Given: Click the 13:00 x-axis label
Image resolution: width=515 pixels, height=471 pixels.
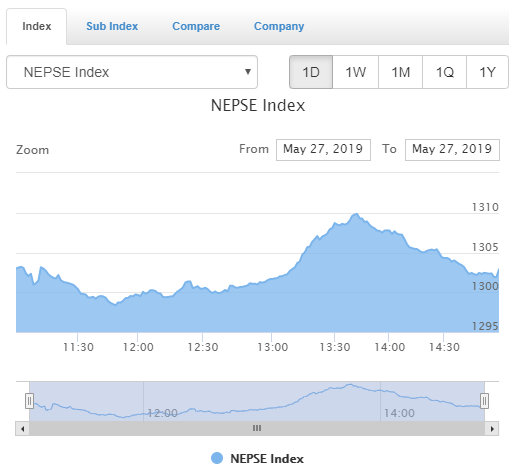Looking at the screenshot, I should (272, 347).
